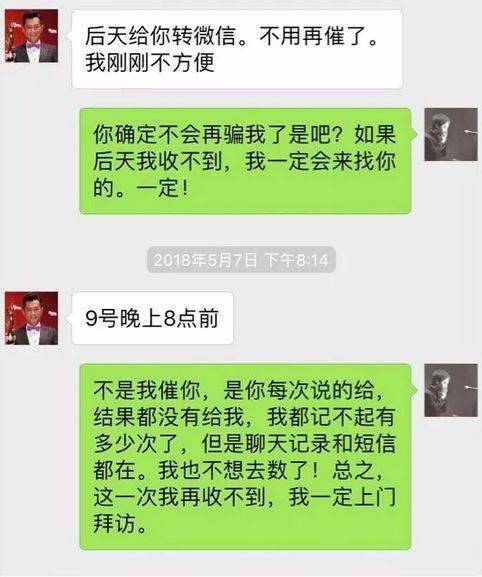Click the date "2018年5月7日" in the timestamp
This screenshot has width=482, height=577.
click(x=206, y=260)
